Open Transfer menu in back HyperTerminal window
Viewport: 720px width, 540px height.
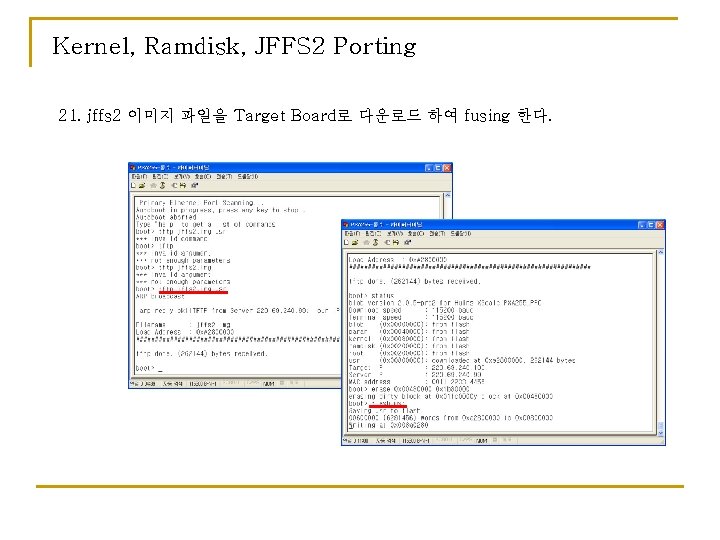click(x=225, y=177)
